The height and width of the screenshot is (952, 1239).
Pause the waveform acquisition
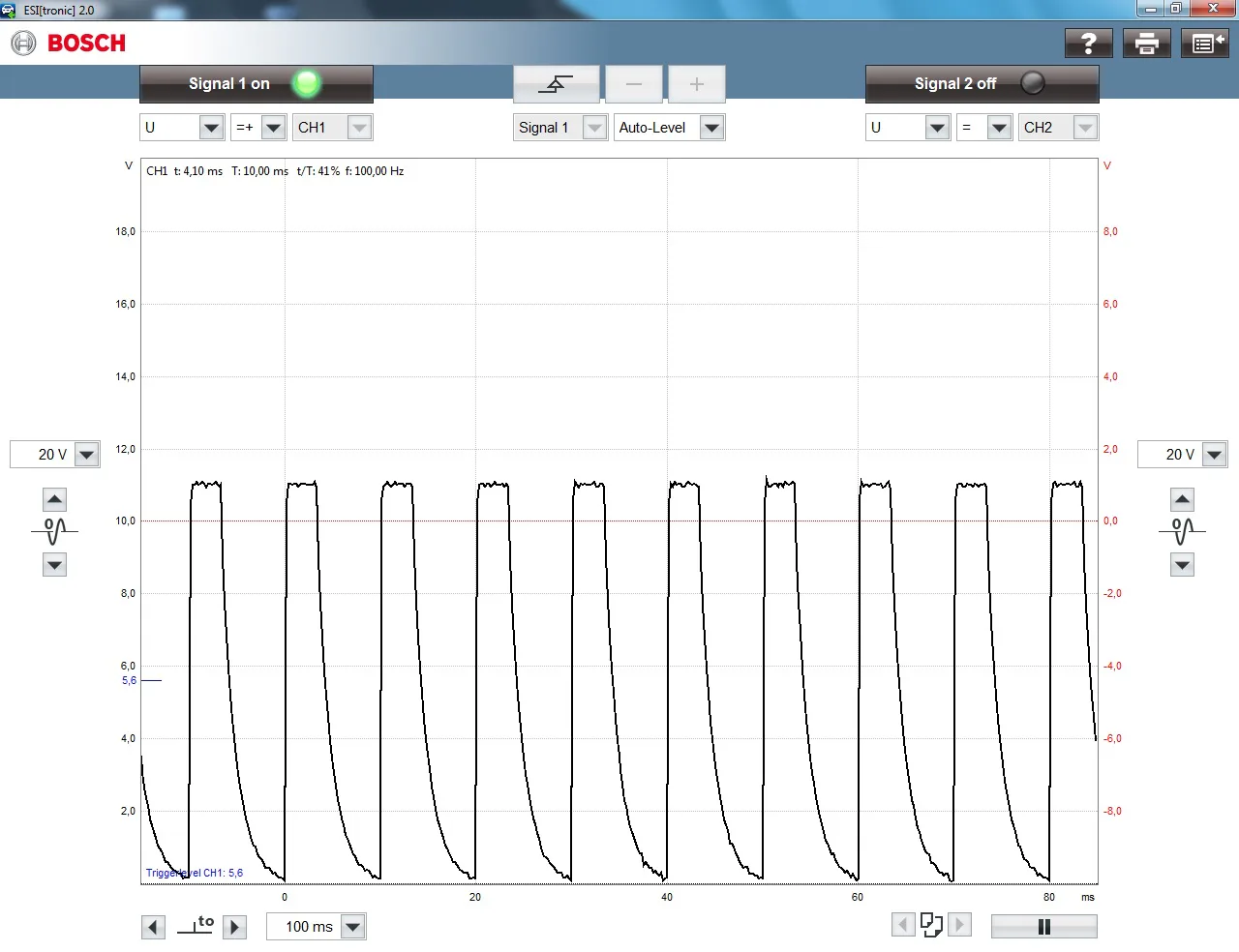(1043, 927)
